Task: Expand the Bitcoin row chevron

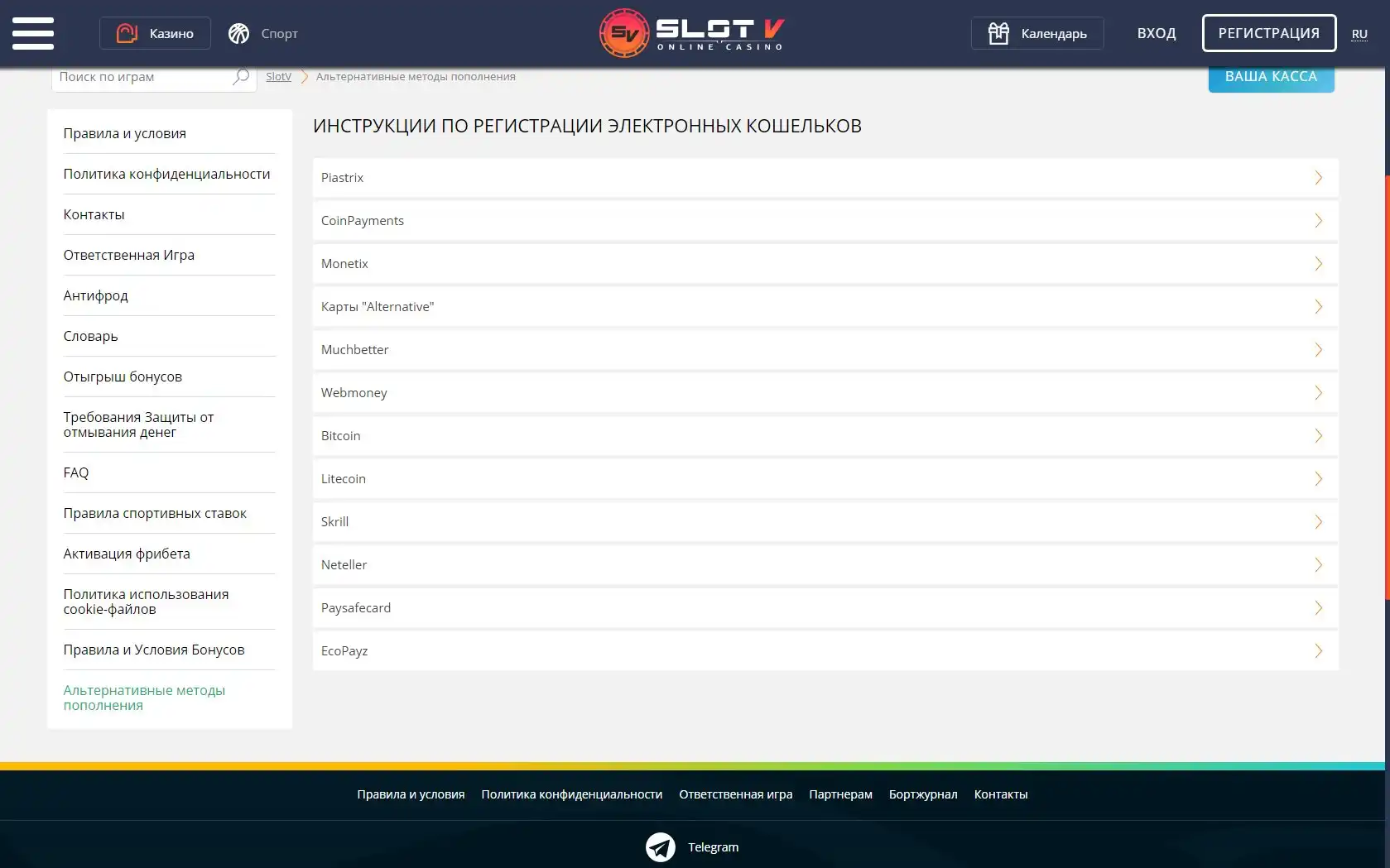Action: tap(1318, 436)
